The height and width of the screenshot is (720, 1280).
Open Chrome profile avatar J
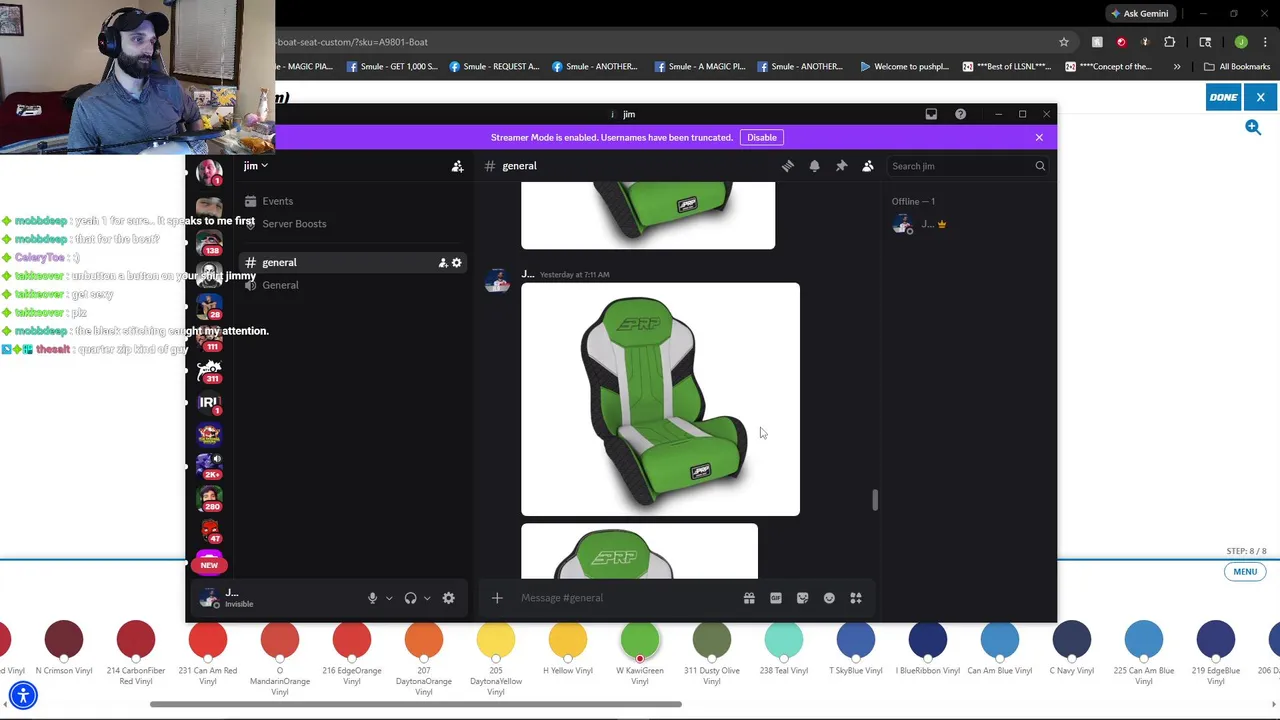[x=1241, y=42]
